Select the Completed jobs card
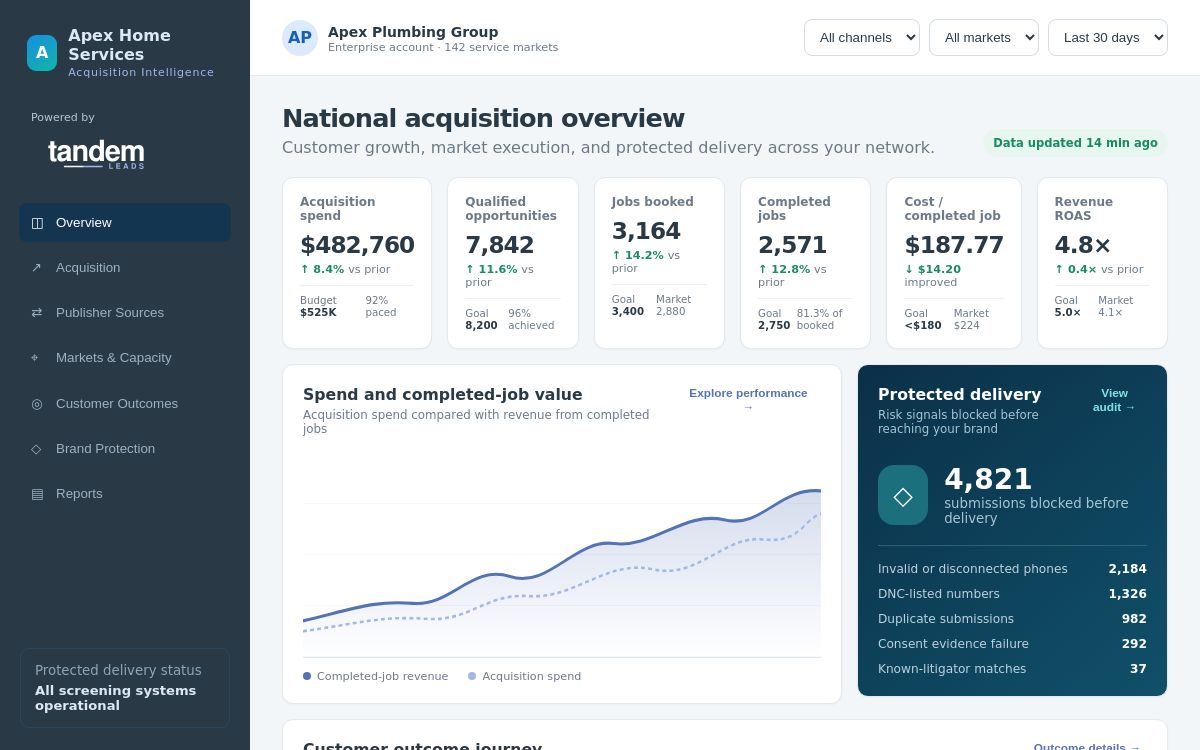The width and height of the screenshot is (1200, 750). click(x=805, y=263)
